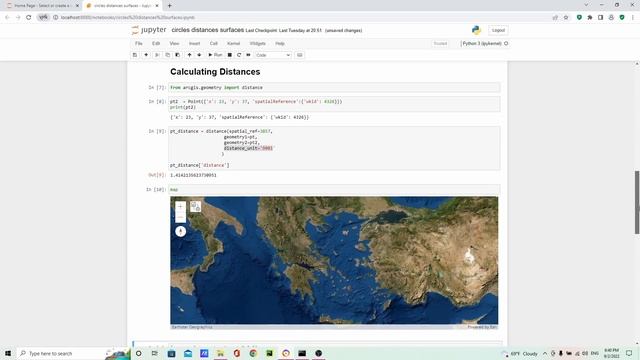The height and width of the screenshot is (360, 640).
Task: Rename notebook title circles distances surfaces
Action: pyautogui.click(x=208, y=30)
